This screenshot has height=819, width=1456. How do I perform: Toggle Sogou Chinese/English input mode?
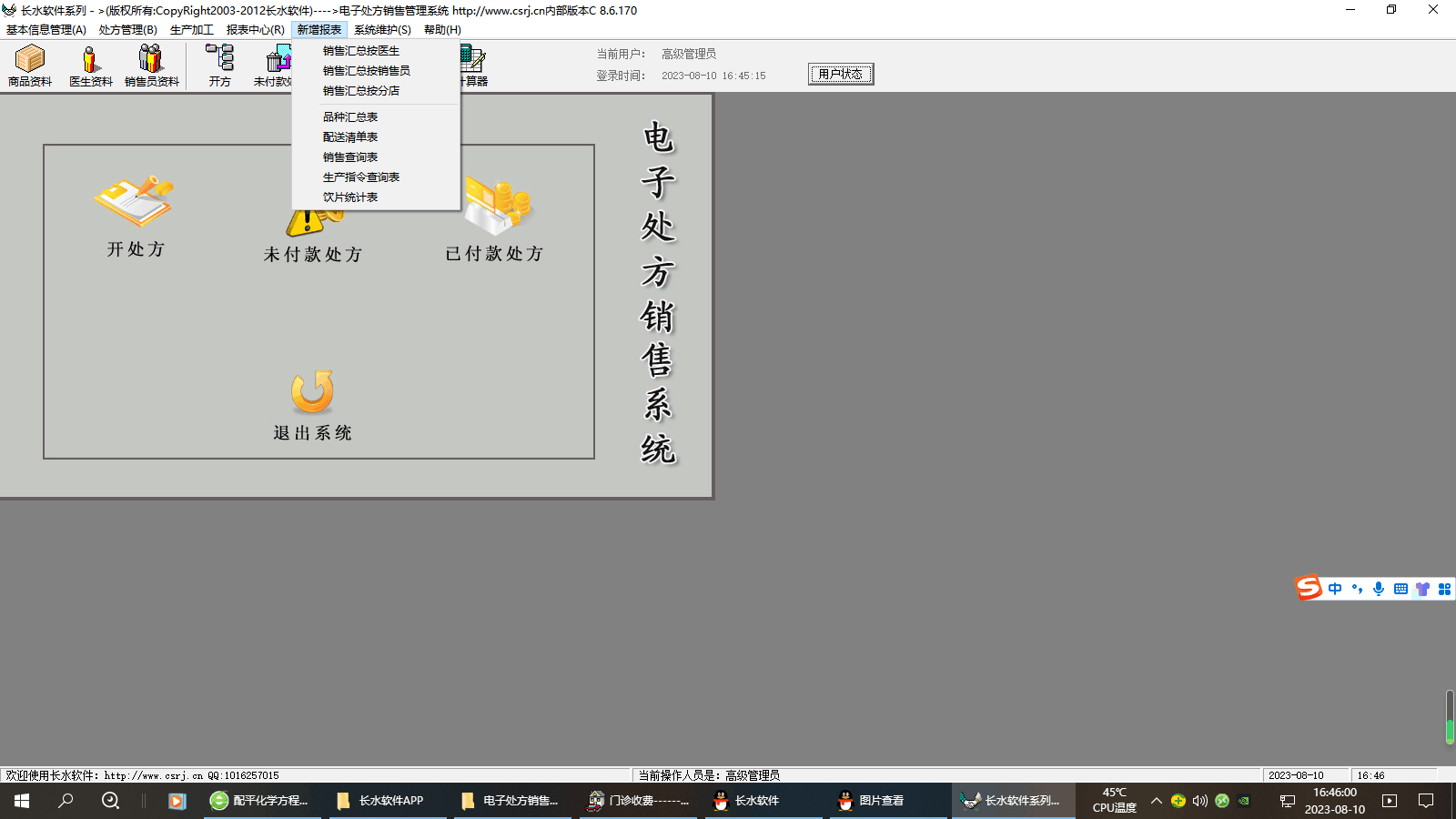(1335, 589)
